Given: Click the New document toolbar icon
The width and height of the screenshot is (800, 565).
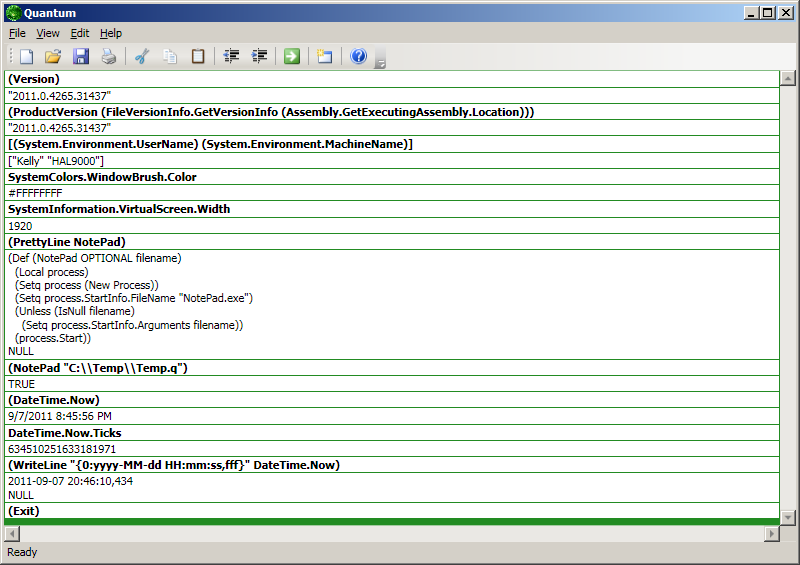Looking at the screenshot, I should (x=27, y=56).
